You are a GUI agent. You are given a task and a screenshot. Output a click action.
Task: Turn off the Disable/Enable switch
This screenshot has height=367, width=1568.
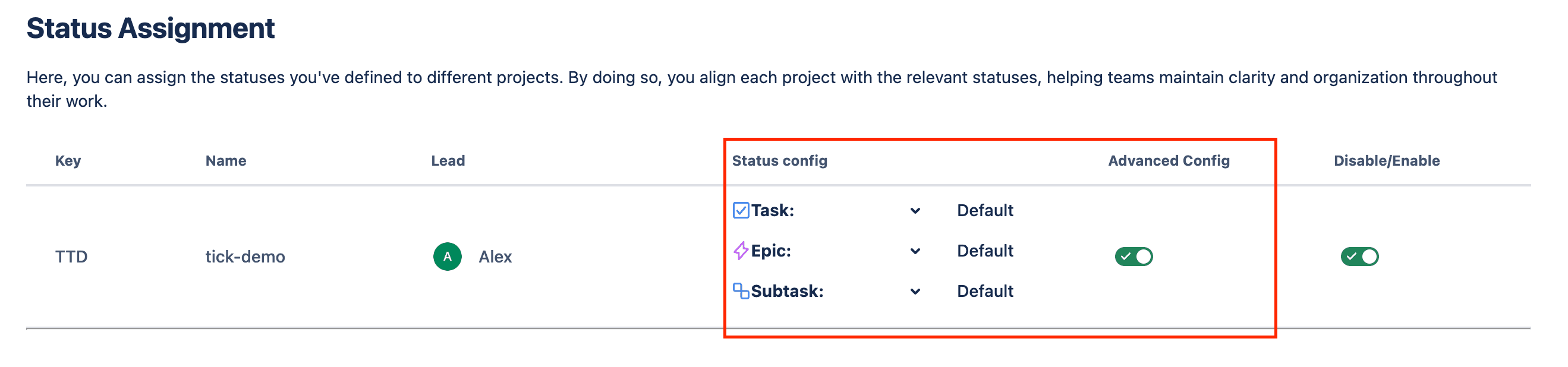1361,258
